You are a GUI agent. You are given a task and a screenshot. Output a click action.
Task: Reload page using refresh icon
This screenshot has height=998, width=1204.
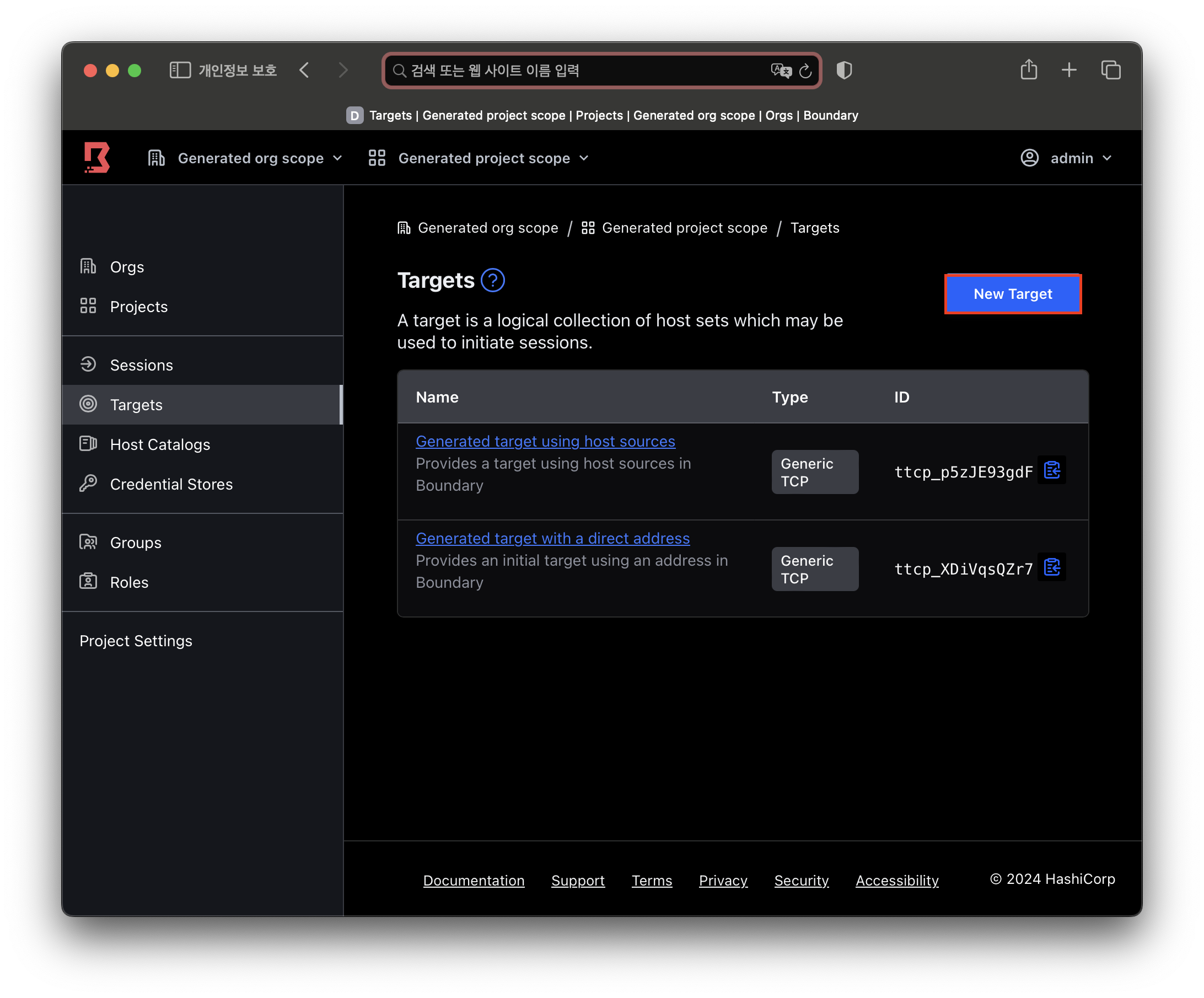(805, 71)
